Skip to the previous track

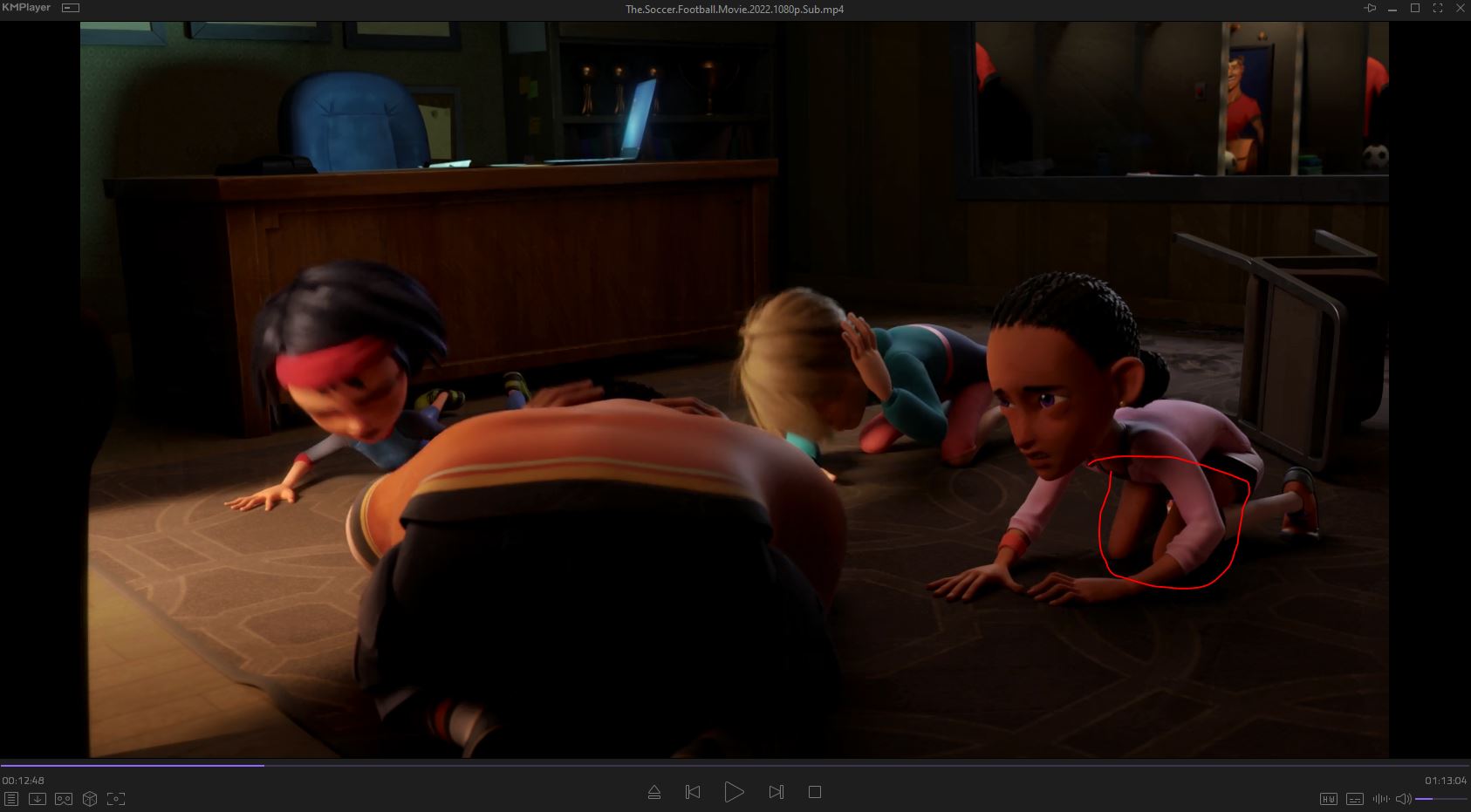[693, 792]
